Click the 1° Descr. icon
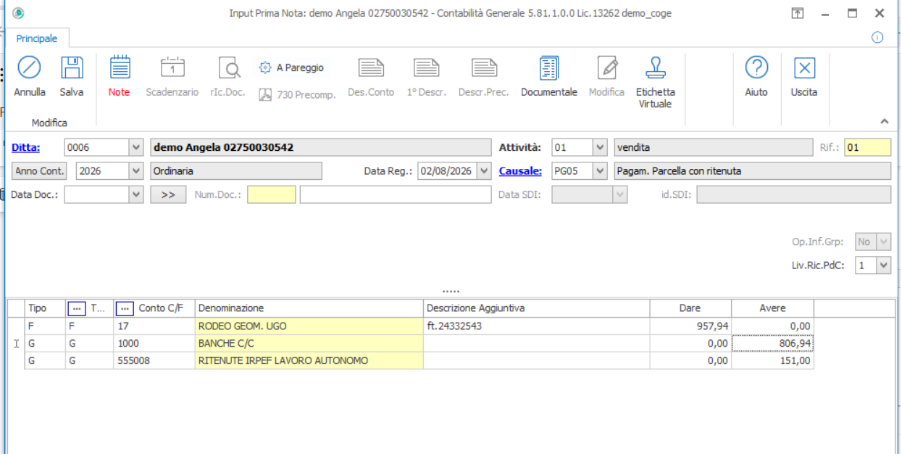This screenshot has width=901, height=454. (x=426, y=68)
